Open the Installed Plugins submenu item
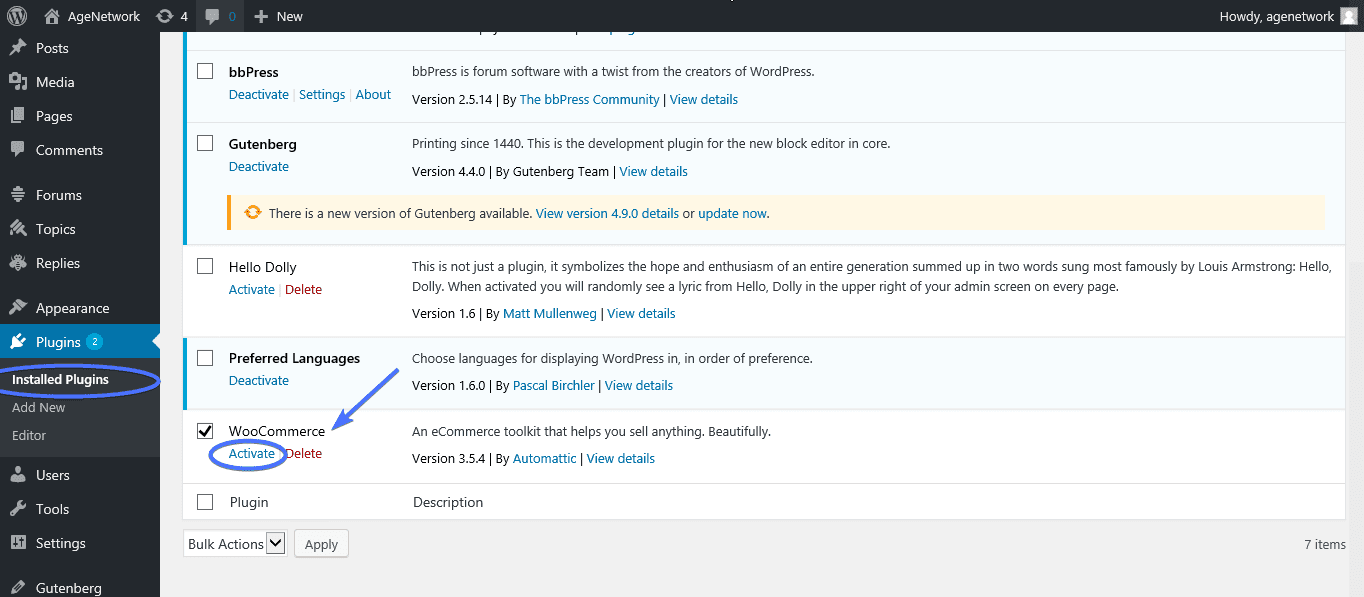 pos(60,380)
